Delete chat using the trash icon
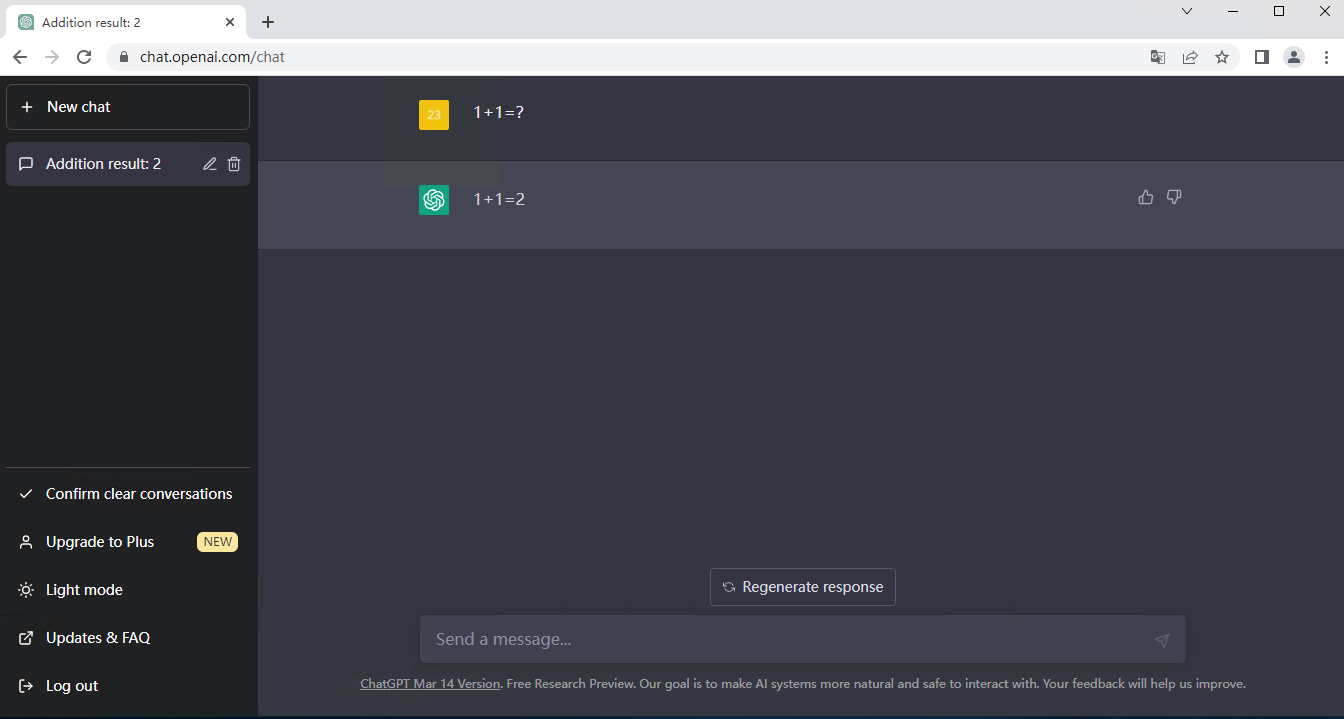Screen dimensions: 1344x719 [234, 164]
